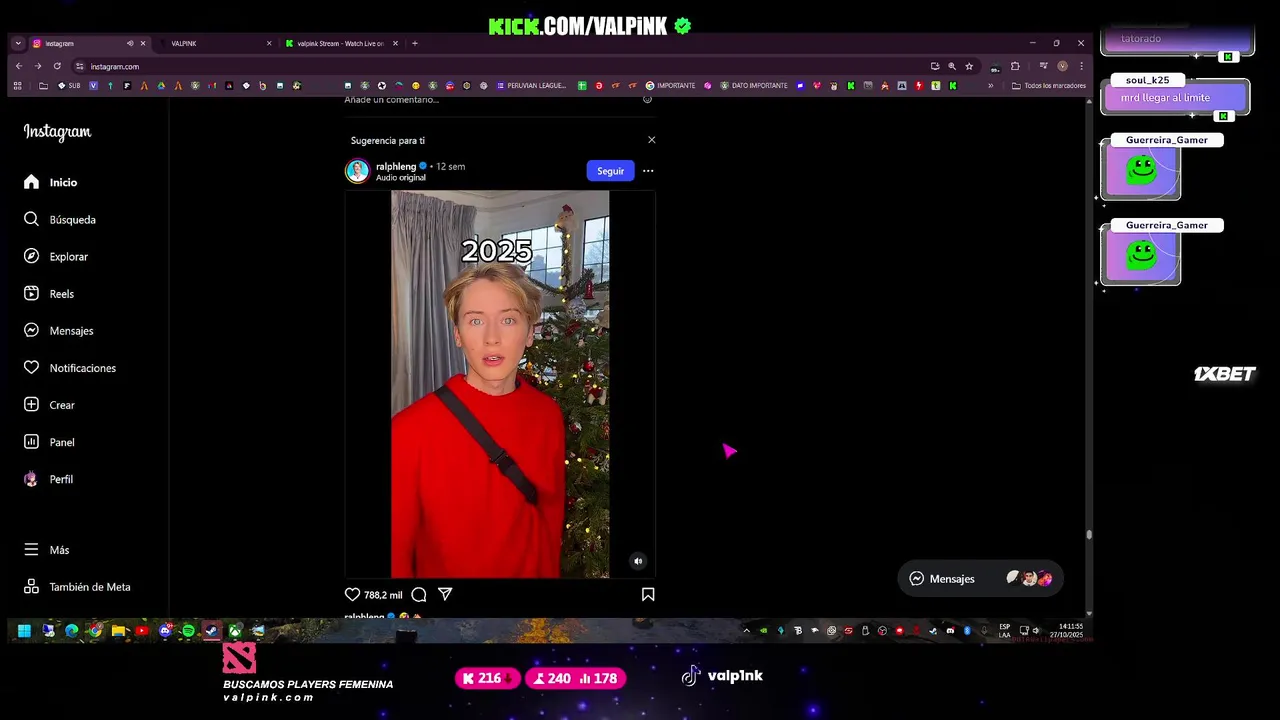Click the emoji picker in comment field

(647, 99)
